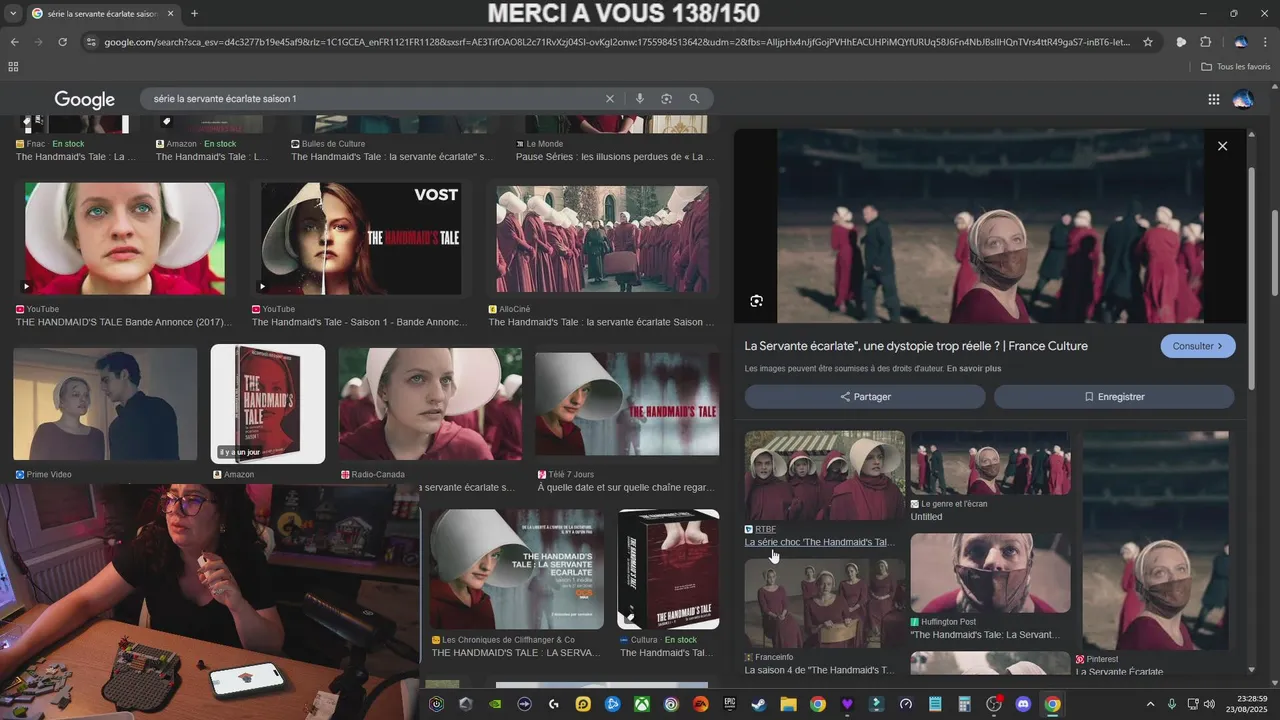Image resolution: width=1280 pixels, height=720 pixels.
Task: Open the Radio-Canada result image
Action: [430, 404]
